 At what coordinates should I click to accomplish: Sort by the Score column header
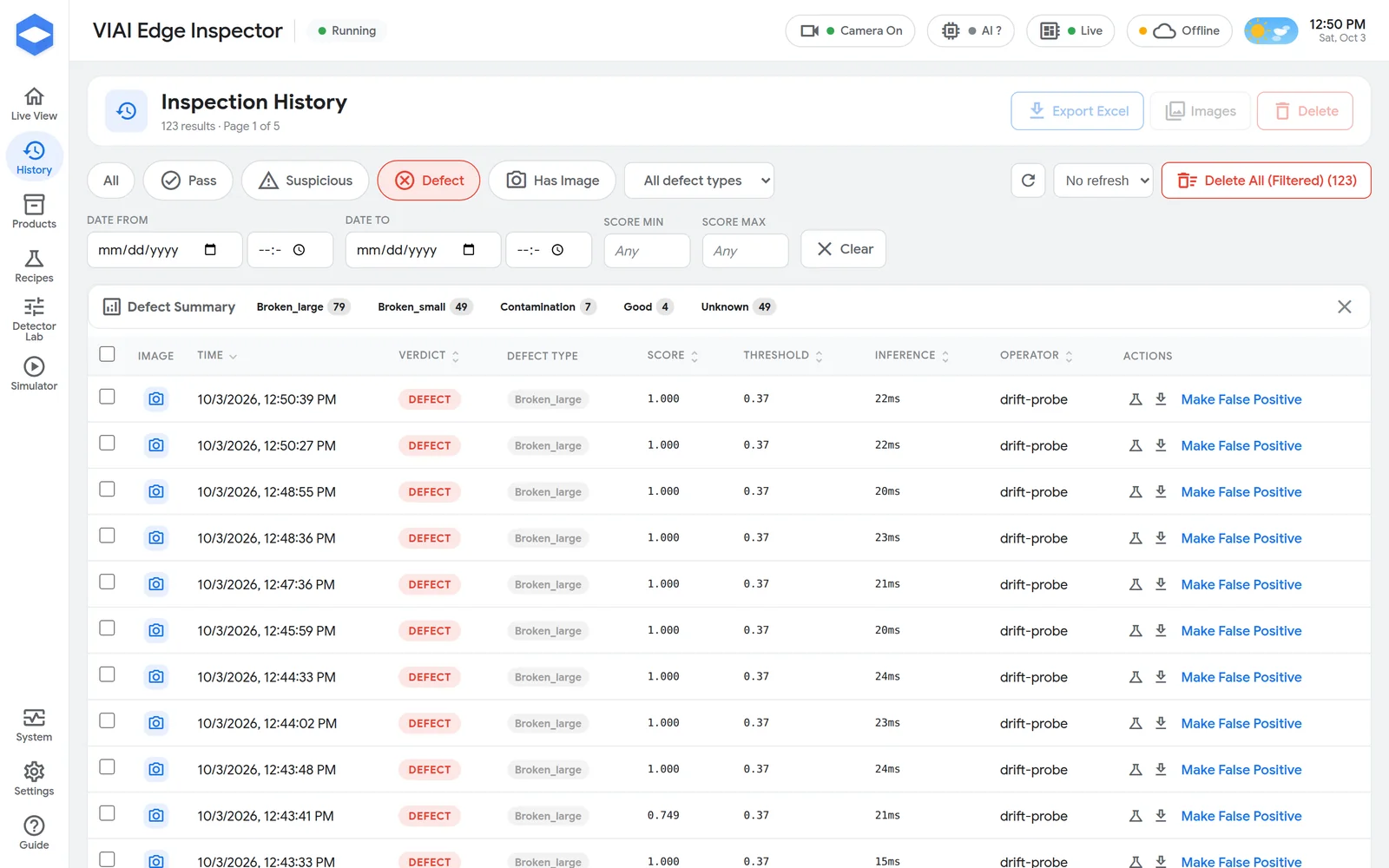click(x=673, y=356)
